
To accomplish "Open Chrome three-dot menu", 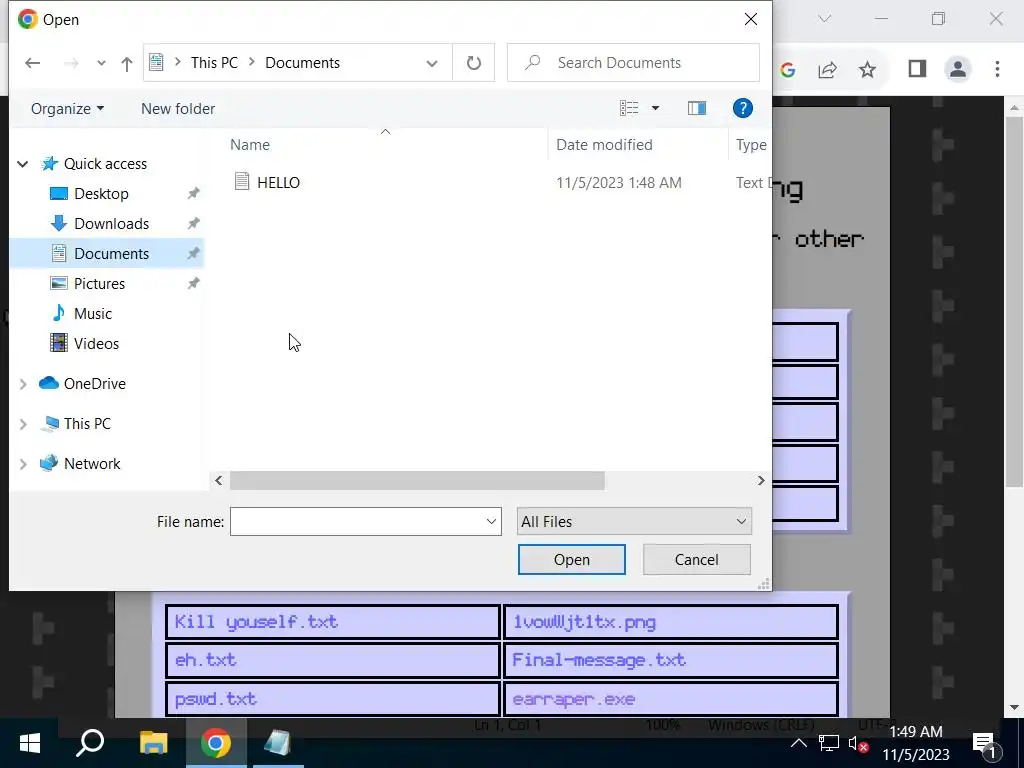I will pyautogui.click(x=997, y=69).
